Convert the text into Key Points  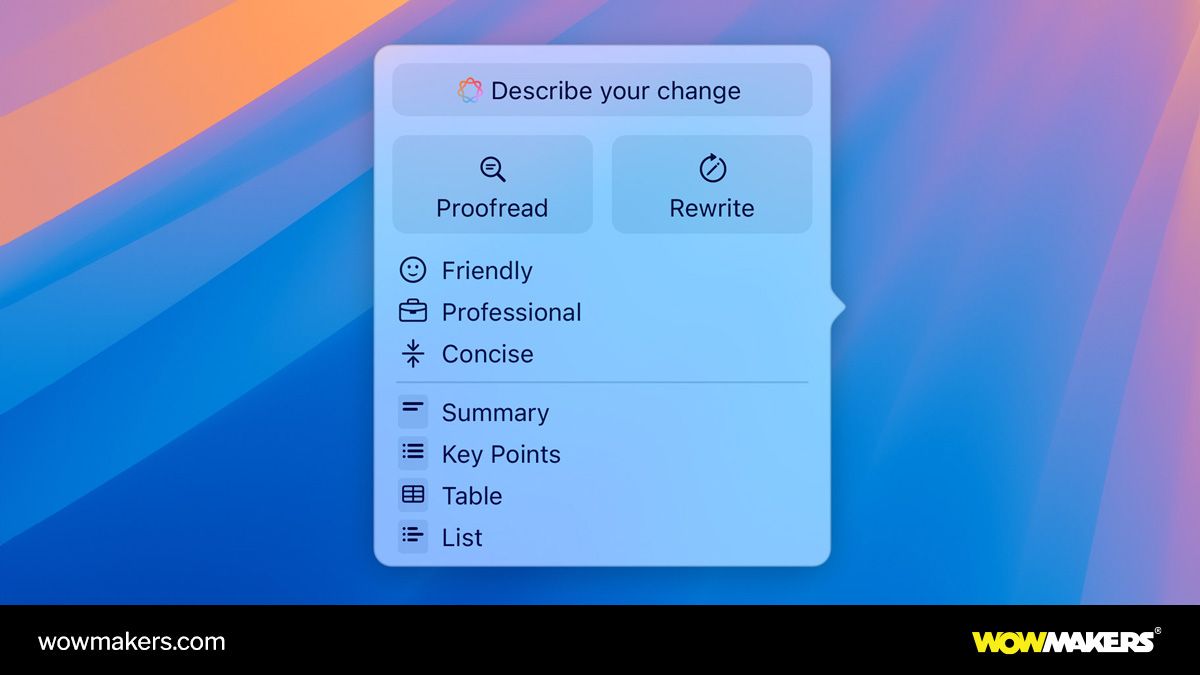point(501,454)
